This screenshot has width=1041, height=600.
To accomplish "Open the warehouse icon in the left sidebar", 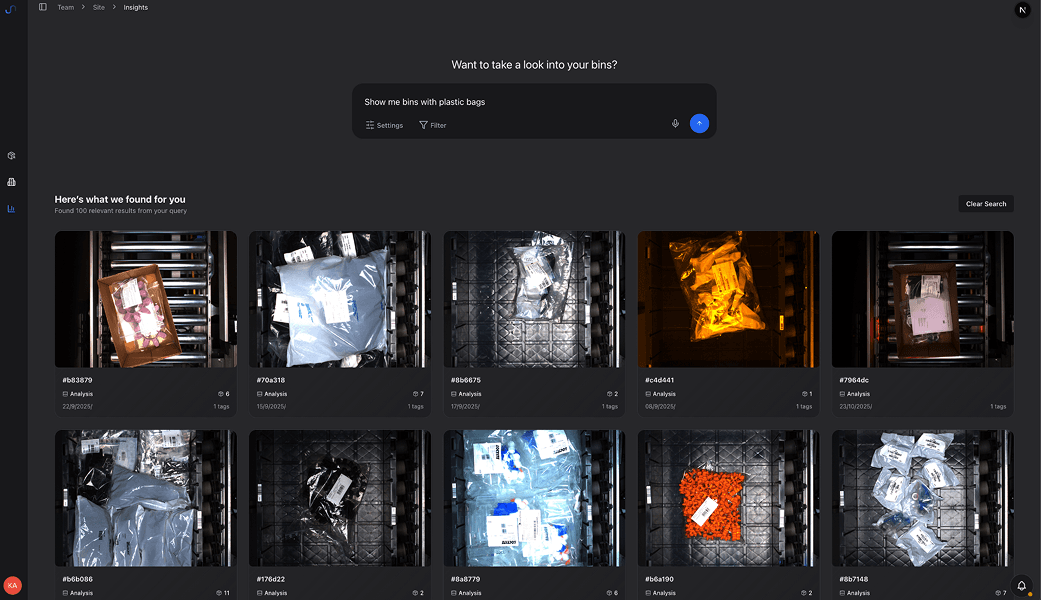I will point(11,182).
